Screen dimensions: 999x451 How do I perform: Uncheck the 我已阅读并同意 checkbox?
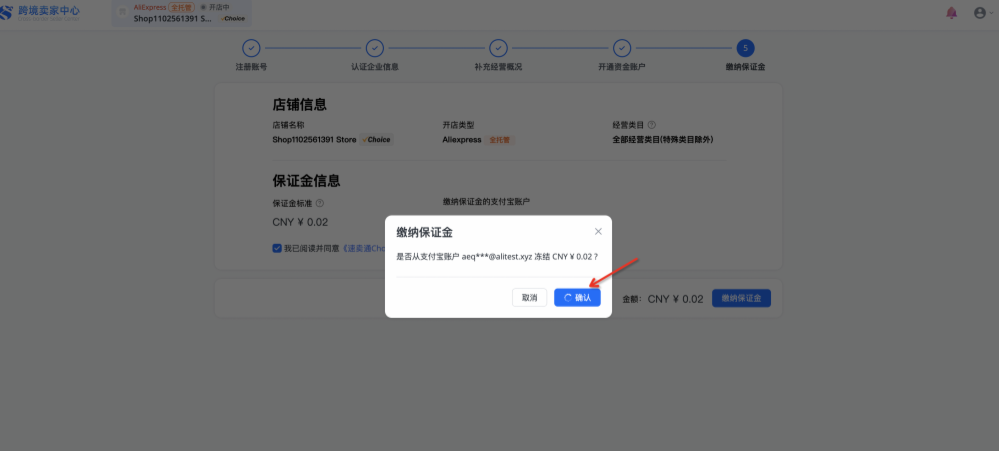tap(277, 248)
